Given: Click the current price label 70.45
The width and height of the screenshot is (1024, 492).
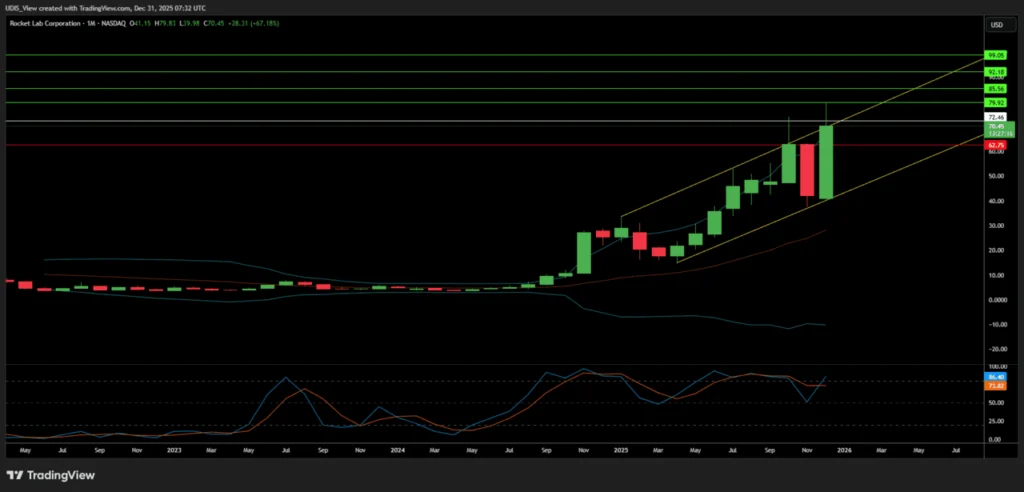Looking at the screenshot, I should [x=999, y=129].
